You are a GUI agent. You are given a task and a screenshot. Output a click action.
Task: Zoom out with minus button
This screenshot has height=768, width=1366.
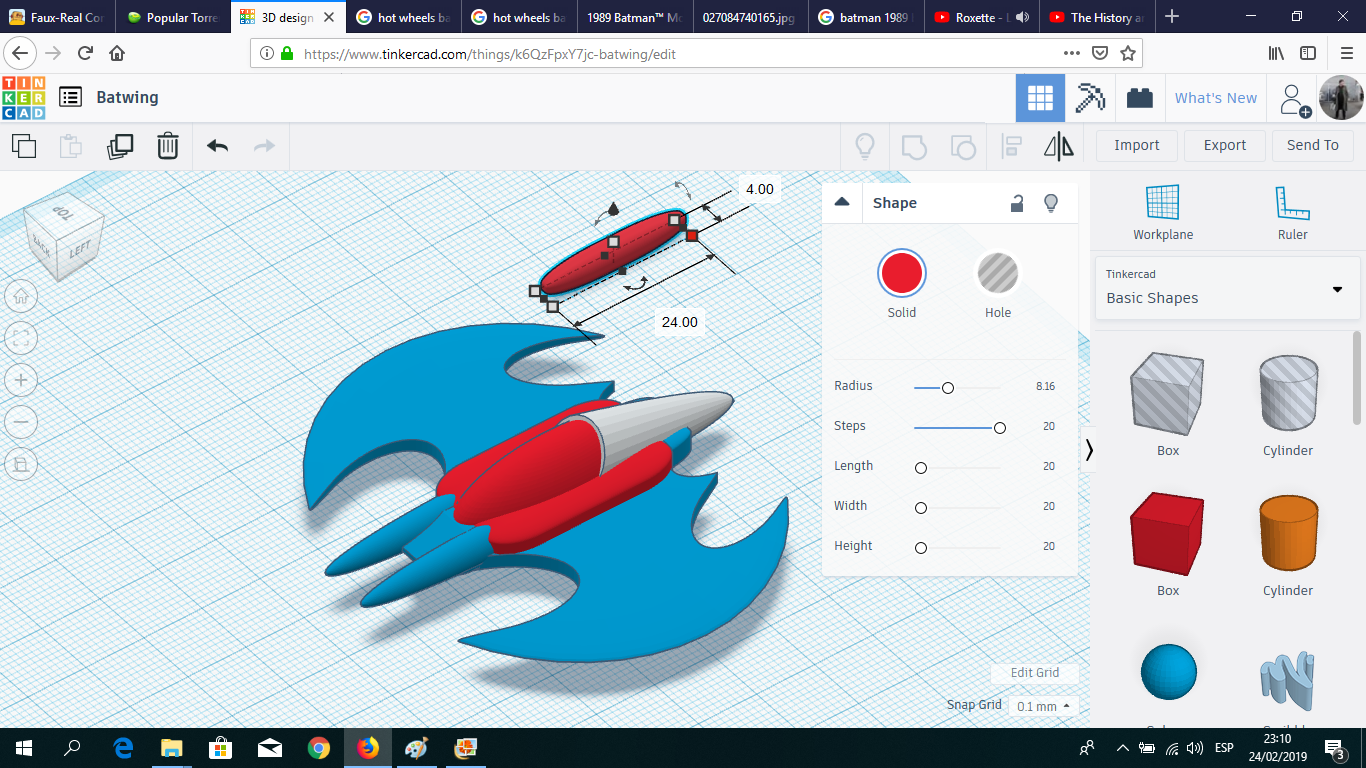click(x=21, y=422)
